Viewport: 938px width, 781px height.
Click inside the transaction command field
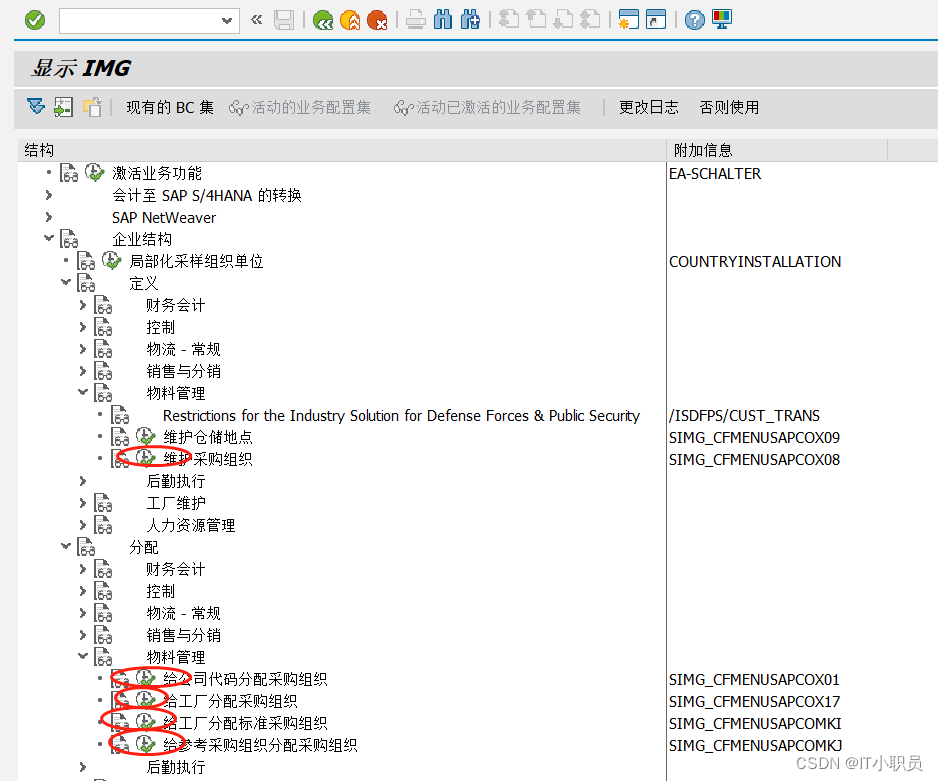coord(140,21)
